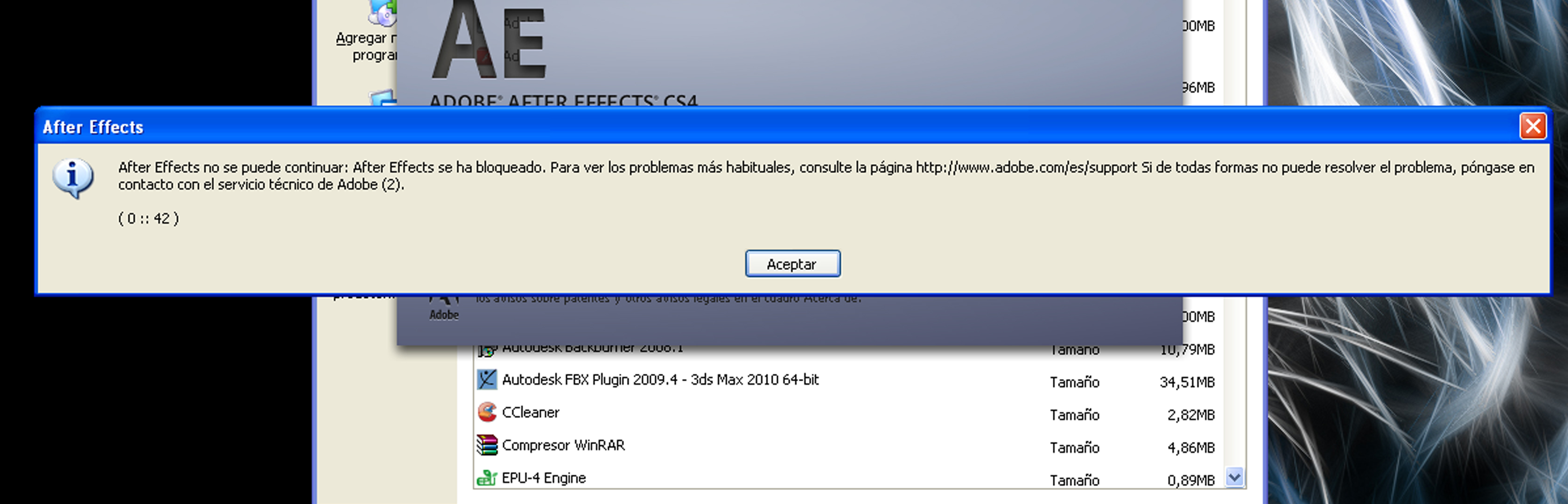Close the After Effects error dialog

[x=1533, y=126]
